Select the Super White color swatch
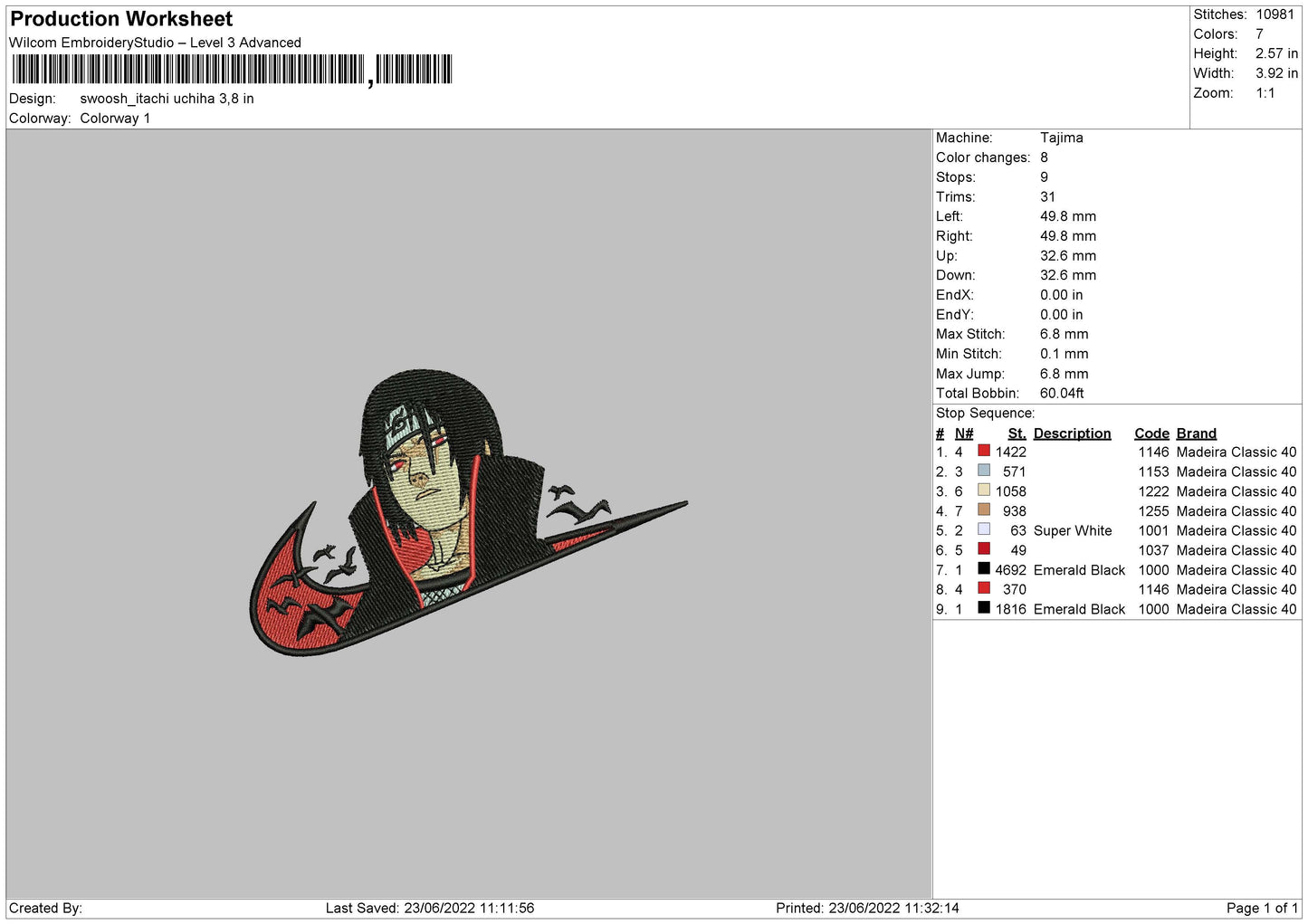 (x=984, y=529)
